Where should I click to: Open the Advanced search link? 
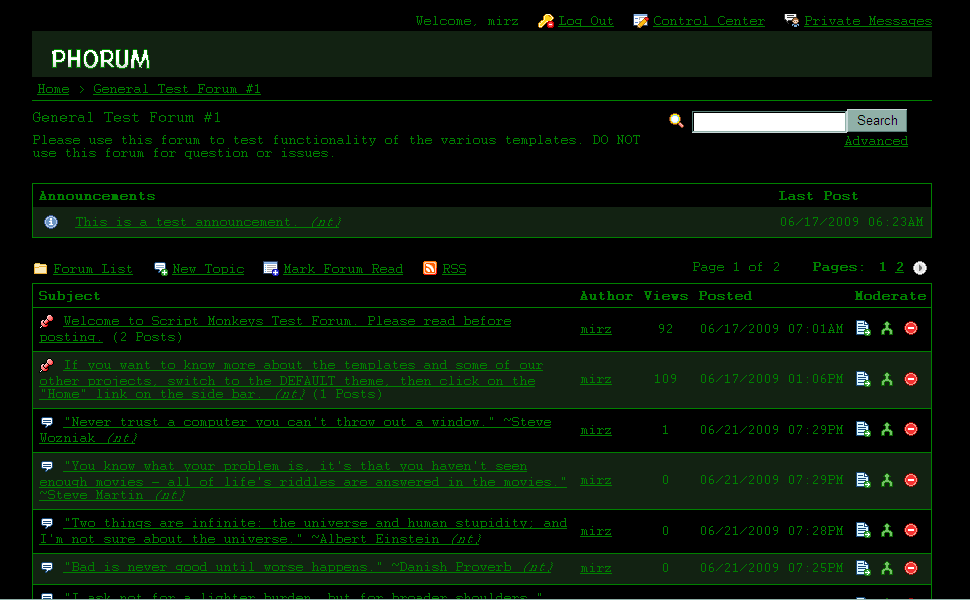[x=876, y=141]
